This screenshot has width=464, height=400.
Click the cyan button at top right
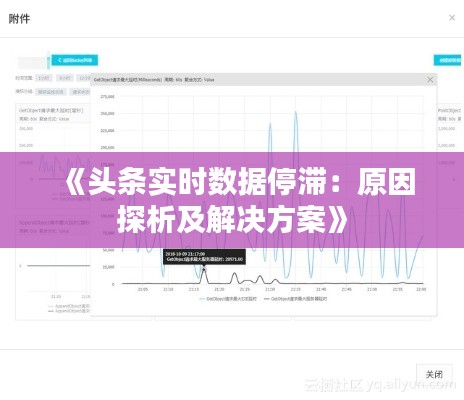tap(447, 60)
